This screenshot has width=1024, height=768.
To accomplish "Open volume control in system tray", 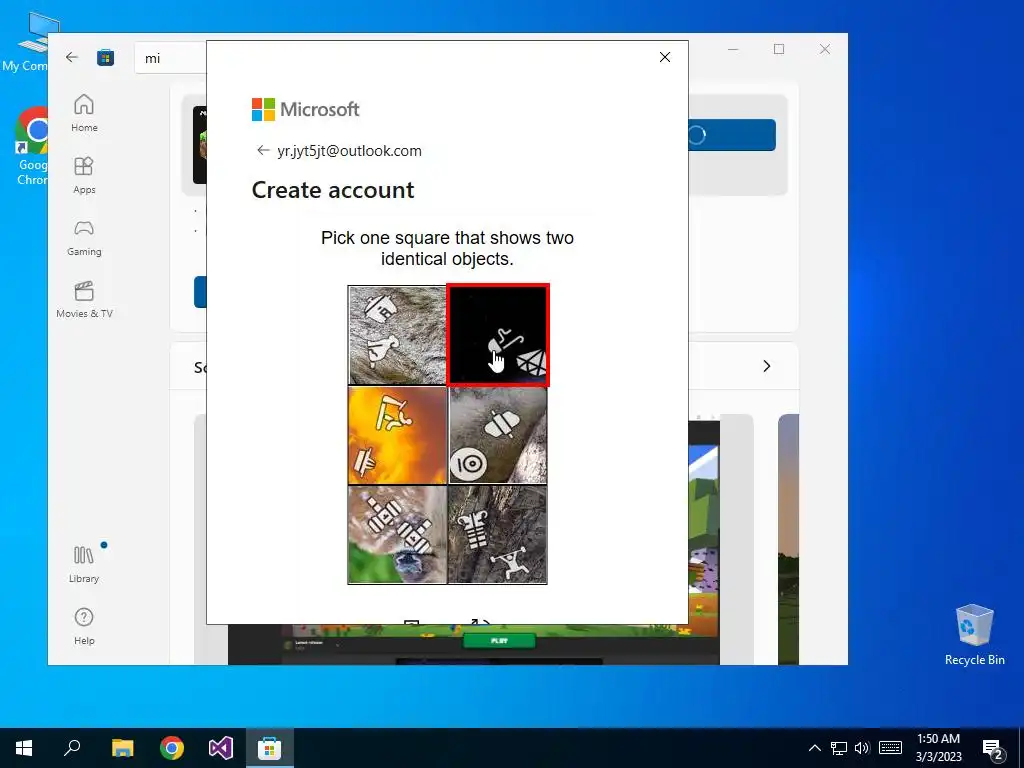I will point(862,748).
